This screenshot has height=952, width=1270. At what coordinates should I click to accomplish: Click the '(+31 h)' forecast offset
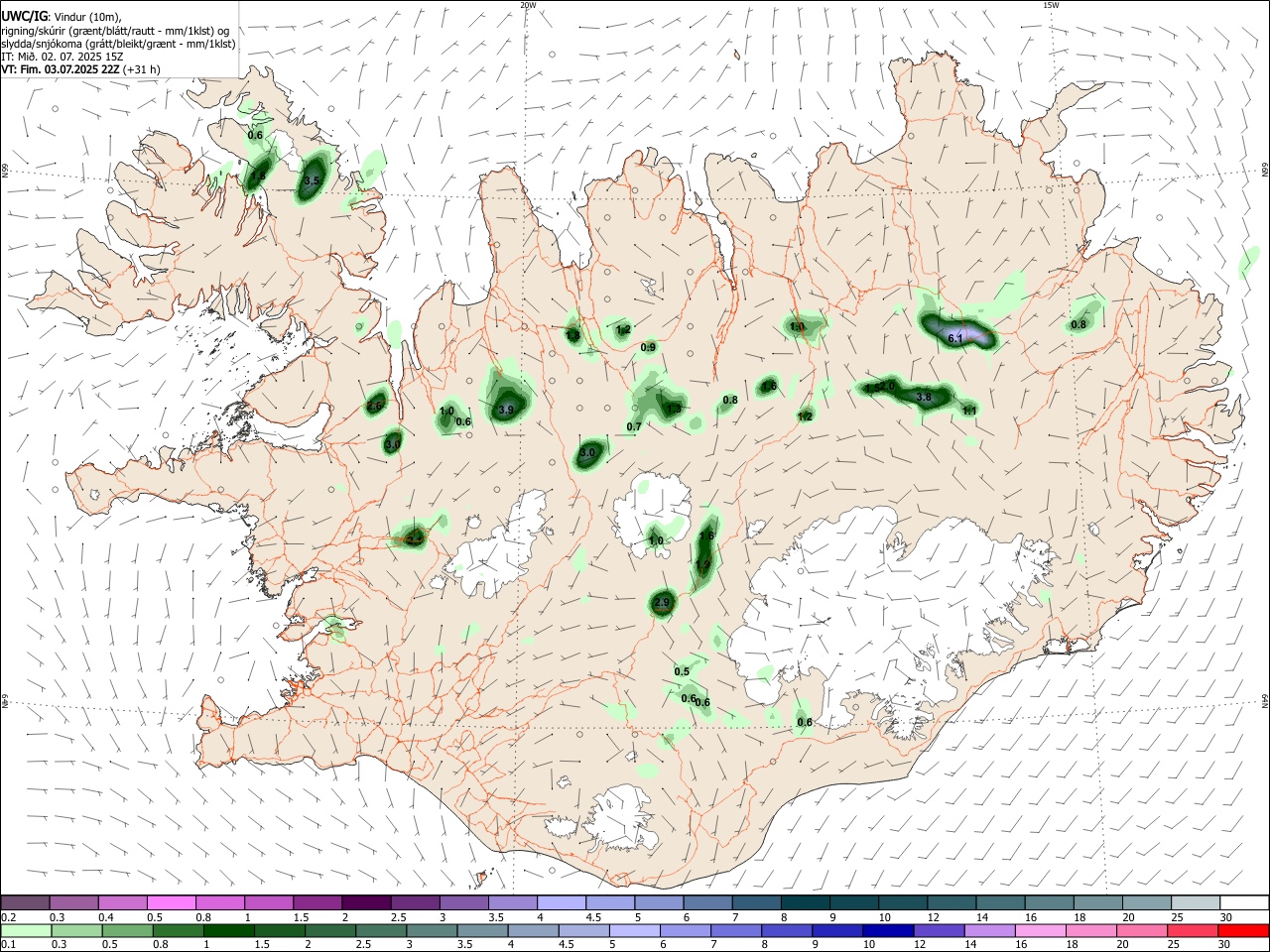(x=142, y=69)
